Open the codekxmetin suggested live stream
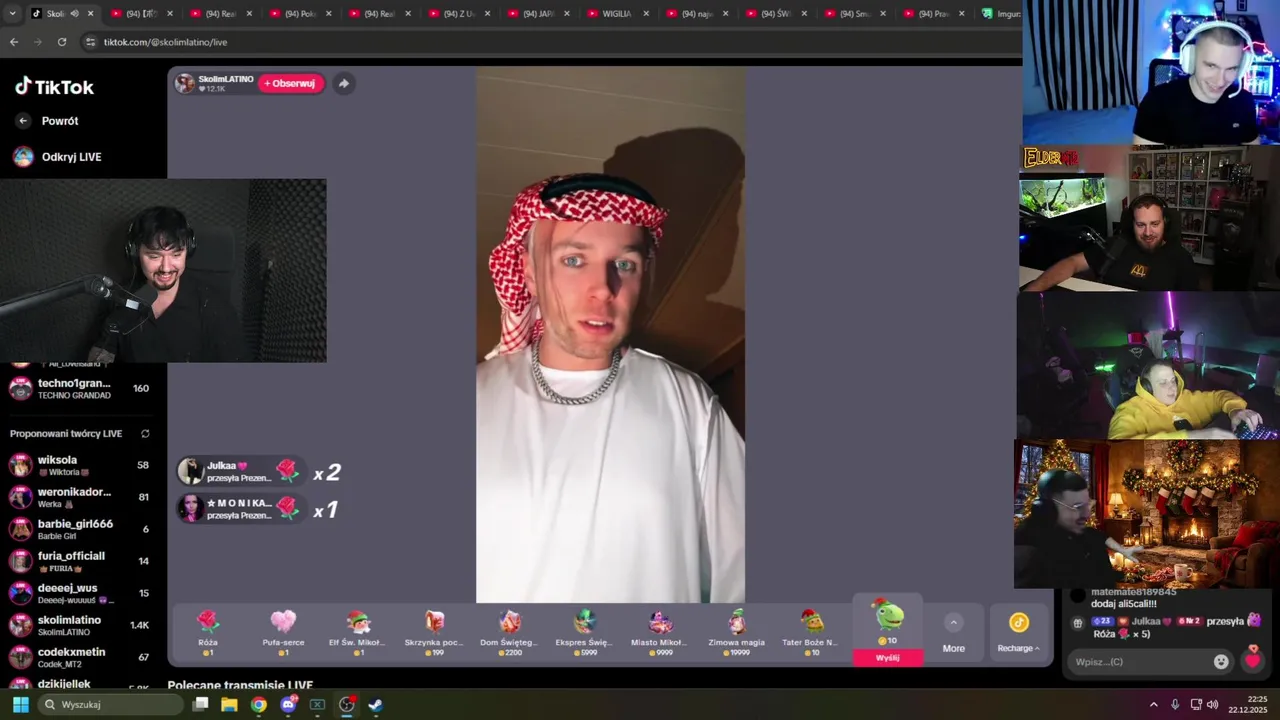 pos(79,657)
